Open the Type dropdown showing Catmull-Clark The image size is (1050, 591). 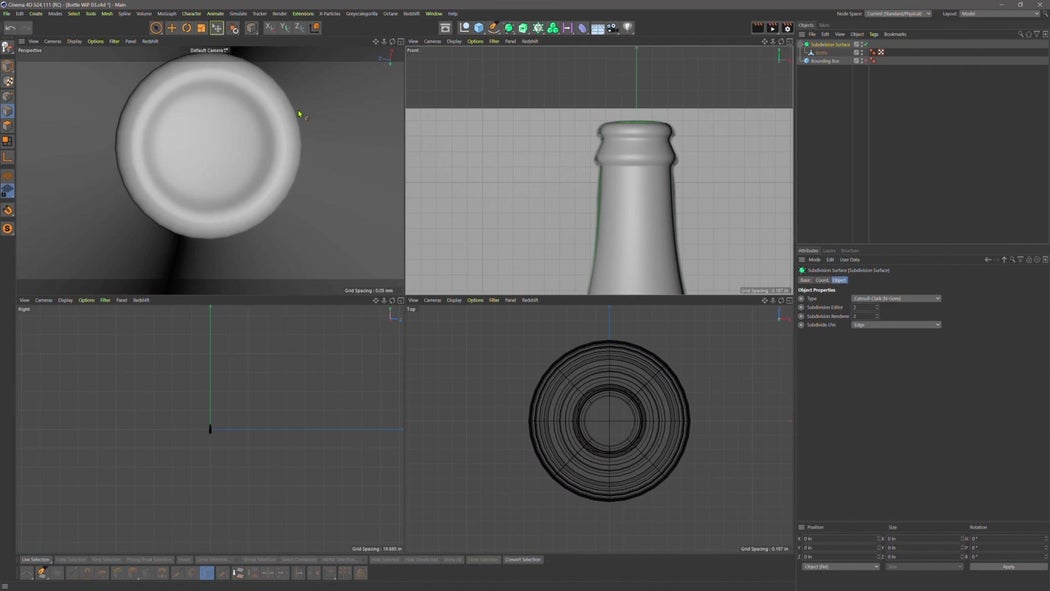895,298
